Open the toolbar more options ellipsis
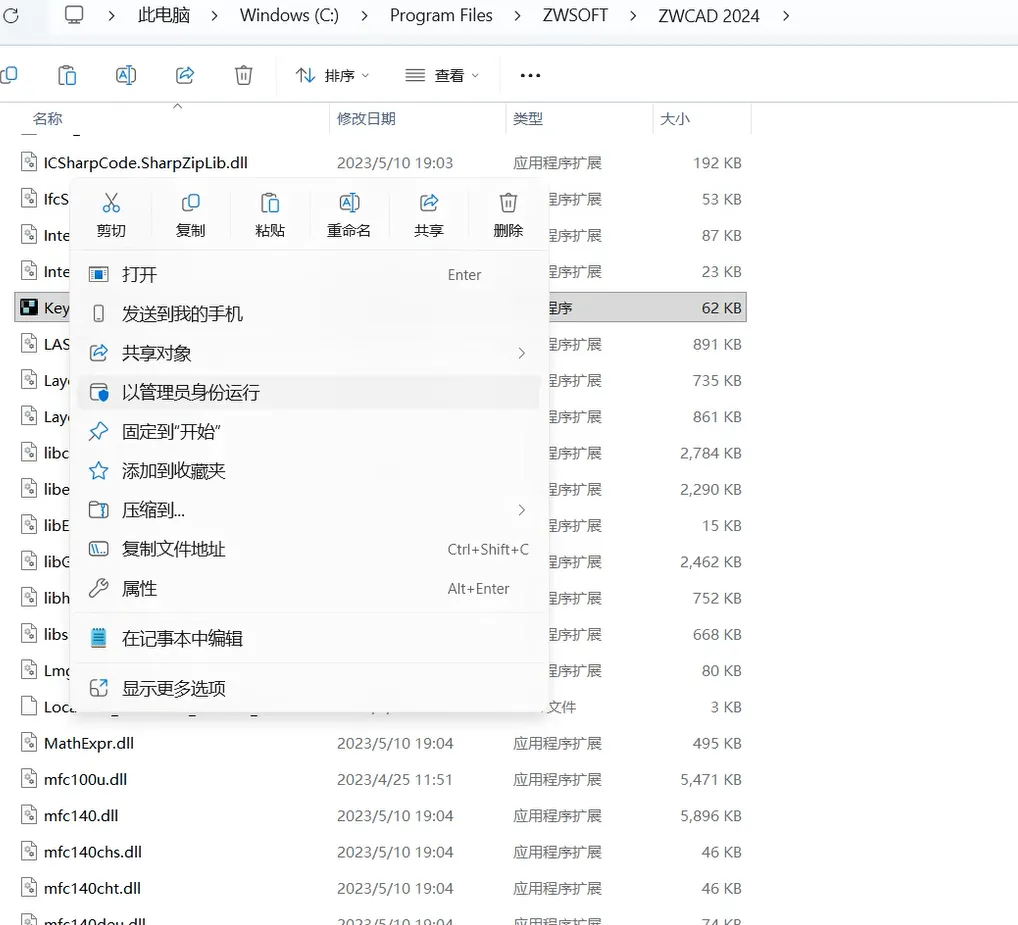Image resolution: width=1018 pixels, height=925 pixels. point(530,75)
